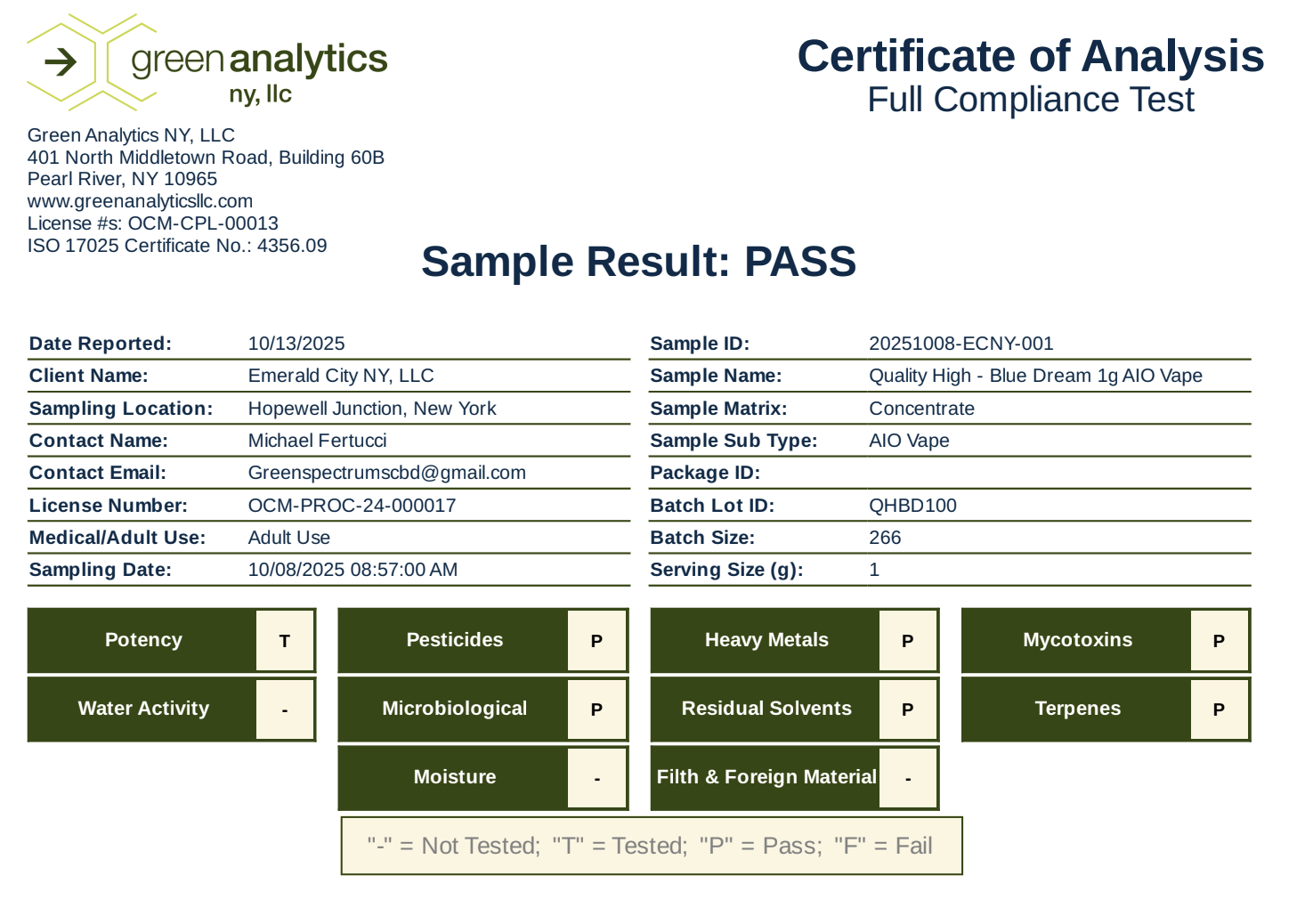Screen dimensions: 1305x924
Task: Click the Green Analytics arrow hexagon logo
Action: [x=61, y=62]
